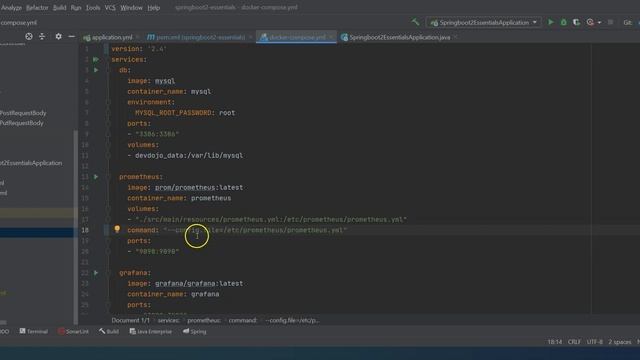Click the run gutter arrow beside services
640x360 pixels.
coord(96,59)
